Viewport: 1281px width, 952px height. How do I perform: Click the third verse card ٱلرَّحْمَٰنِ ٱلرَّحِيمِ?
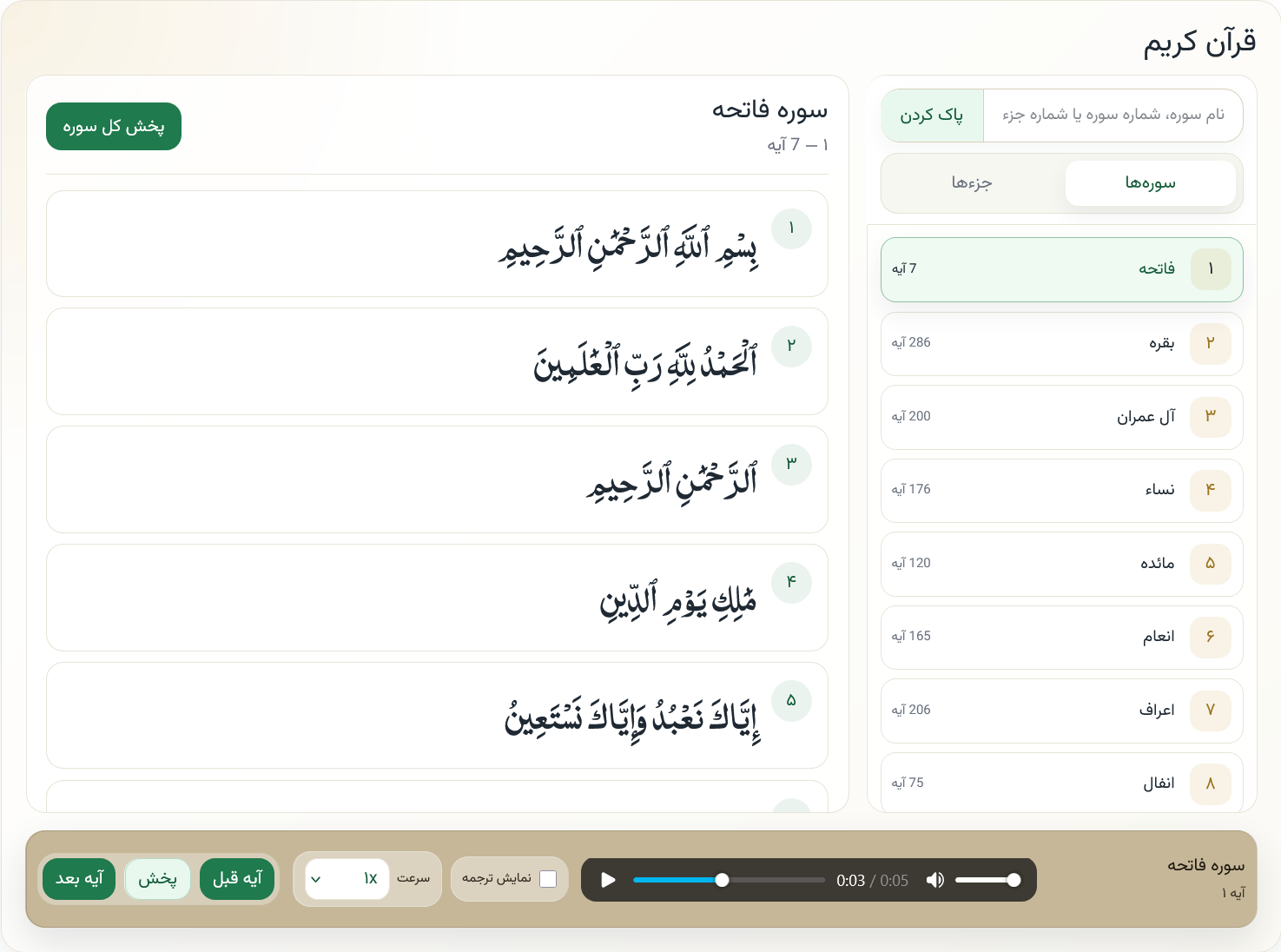[437, 479]
